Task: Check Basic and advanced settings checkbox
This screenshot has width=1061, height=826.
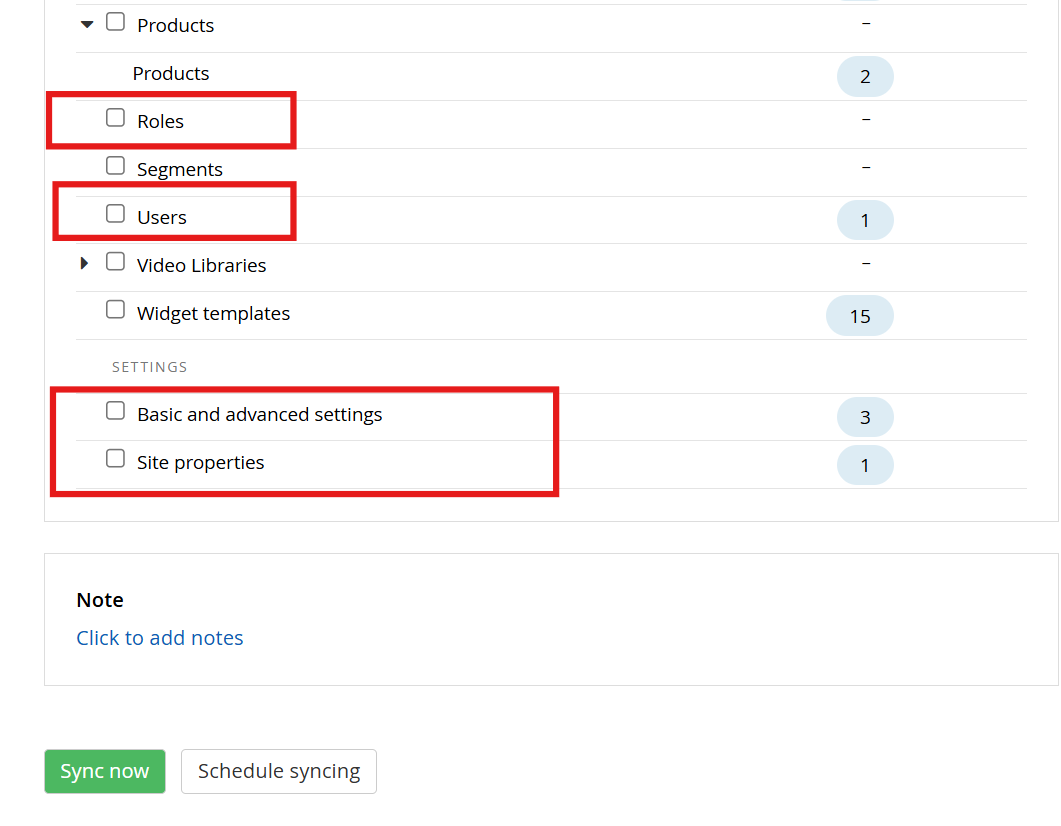Action: coord(116,411)
